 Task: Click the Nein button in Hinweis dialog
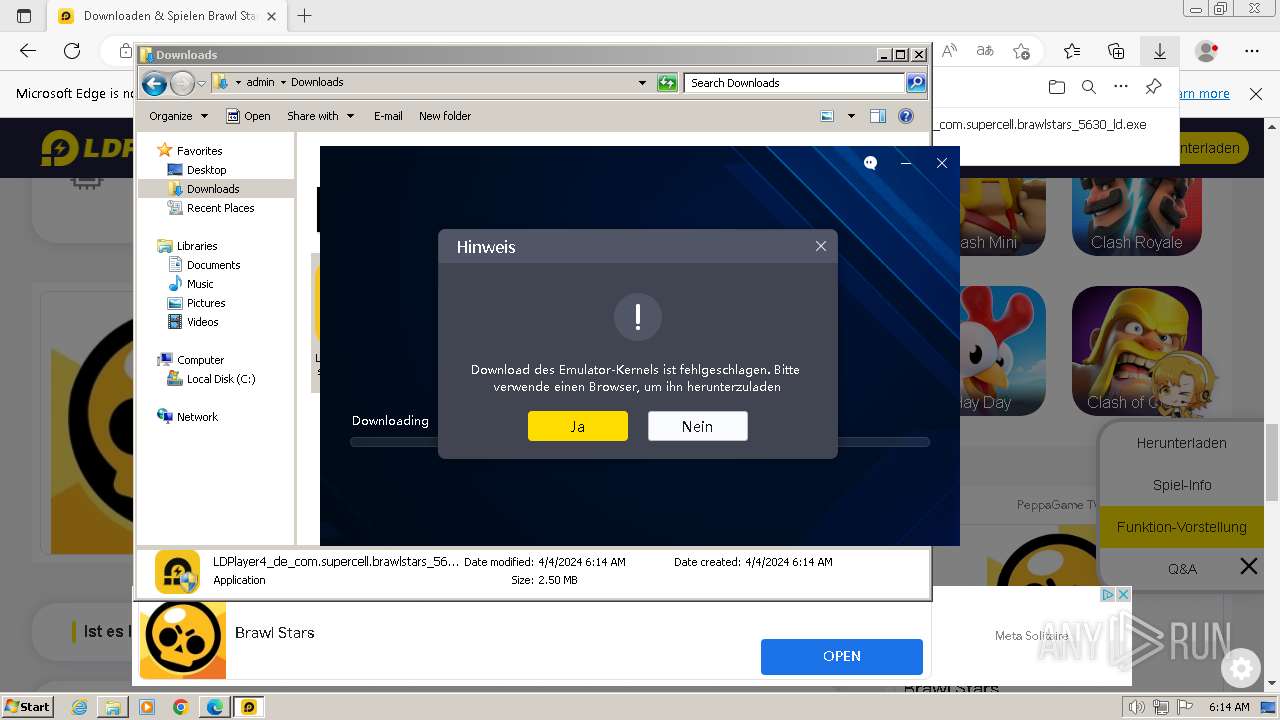[x=697, y=426]
